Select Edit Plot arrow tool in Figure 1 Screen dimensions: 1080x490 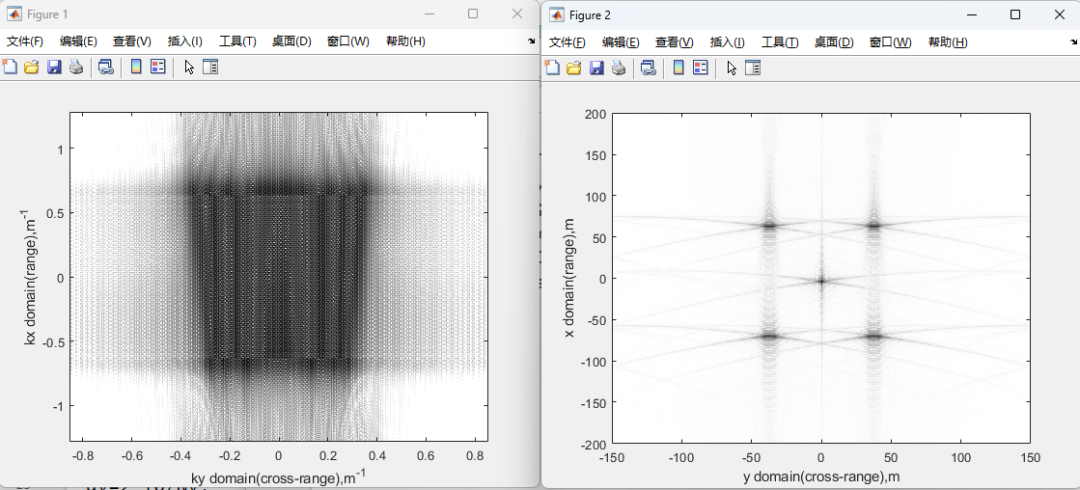[189, 68]
